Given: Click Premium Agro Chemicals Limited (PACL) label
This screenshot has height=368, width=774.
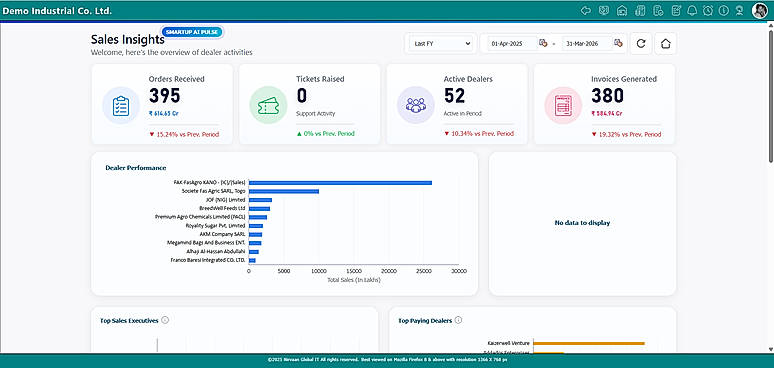Looking at the screenshot, I should tap(200, 217).
